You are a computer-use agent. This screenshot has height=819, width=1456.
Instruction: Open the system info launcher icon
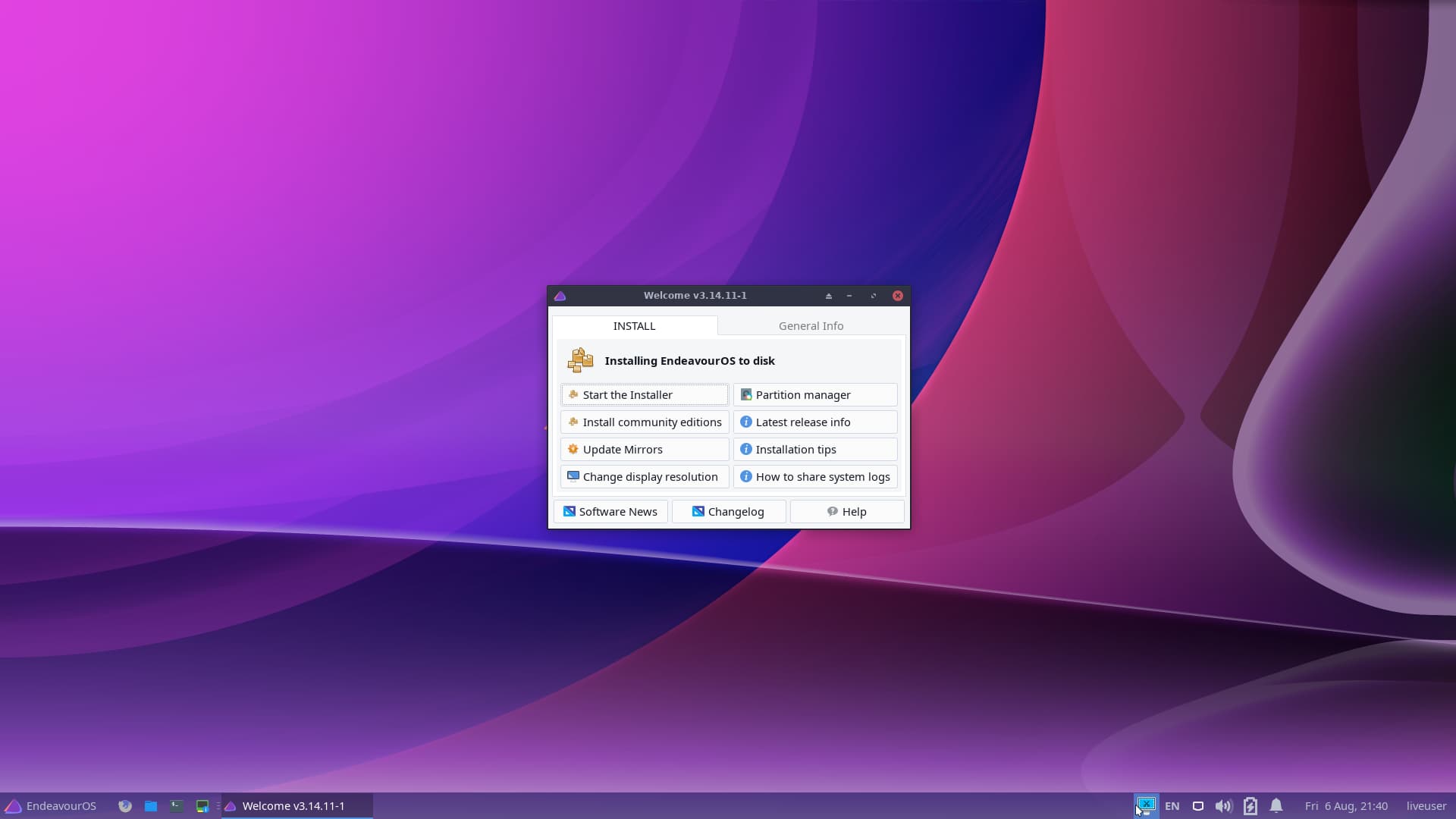click(202, 806)
